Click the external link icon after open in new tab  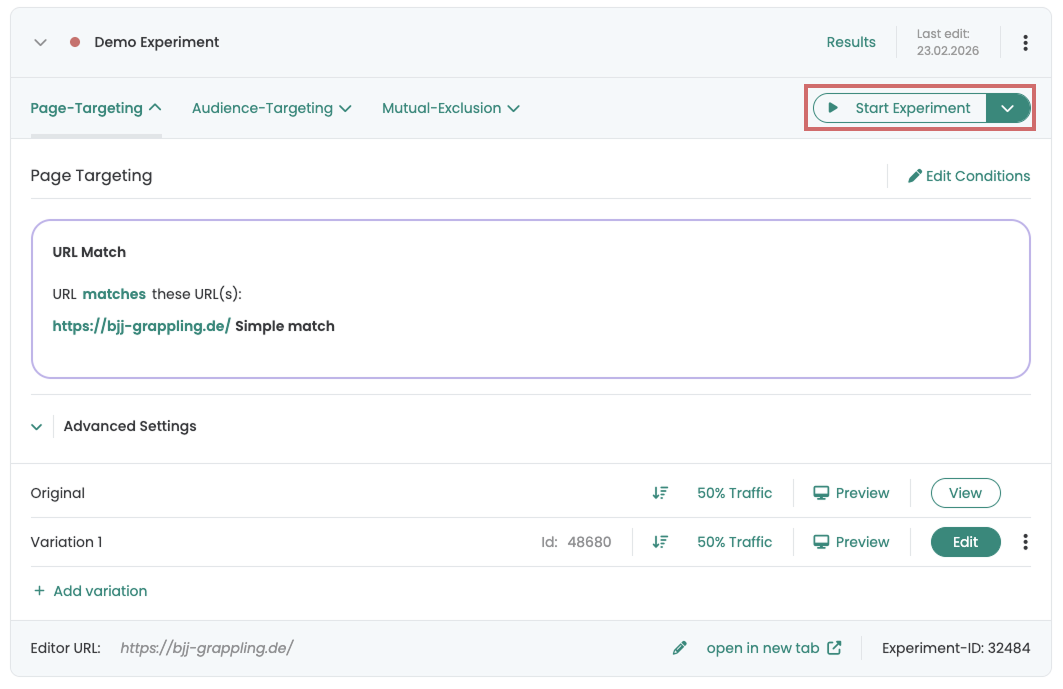835,648
